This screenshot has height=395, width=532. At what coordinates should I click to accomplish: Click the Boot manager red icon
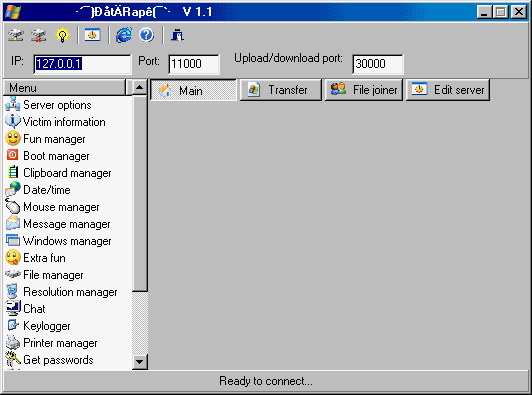point(13,155)
